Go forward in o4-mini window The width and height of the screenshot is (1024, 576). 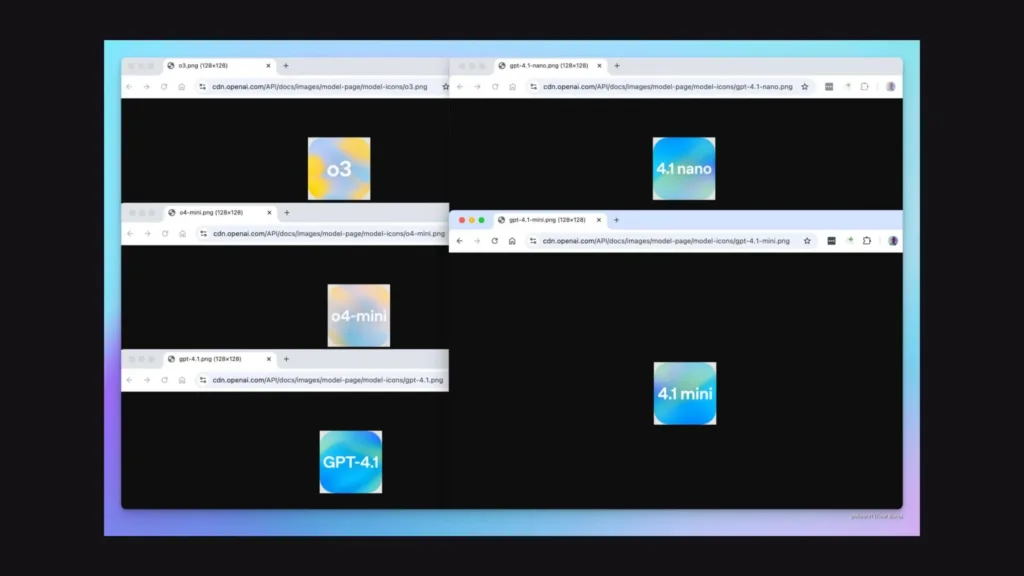tap(147, 234)
